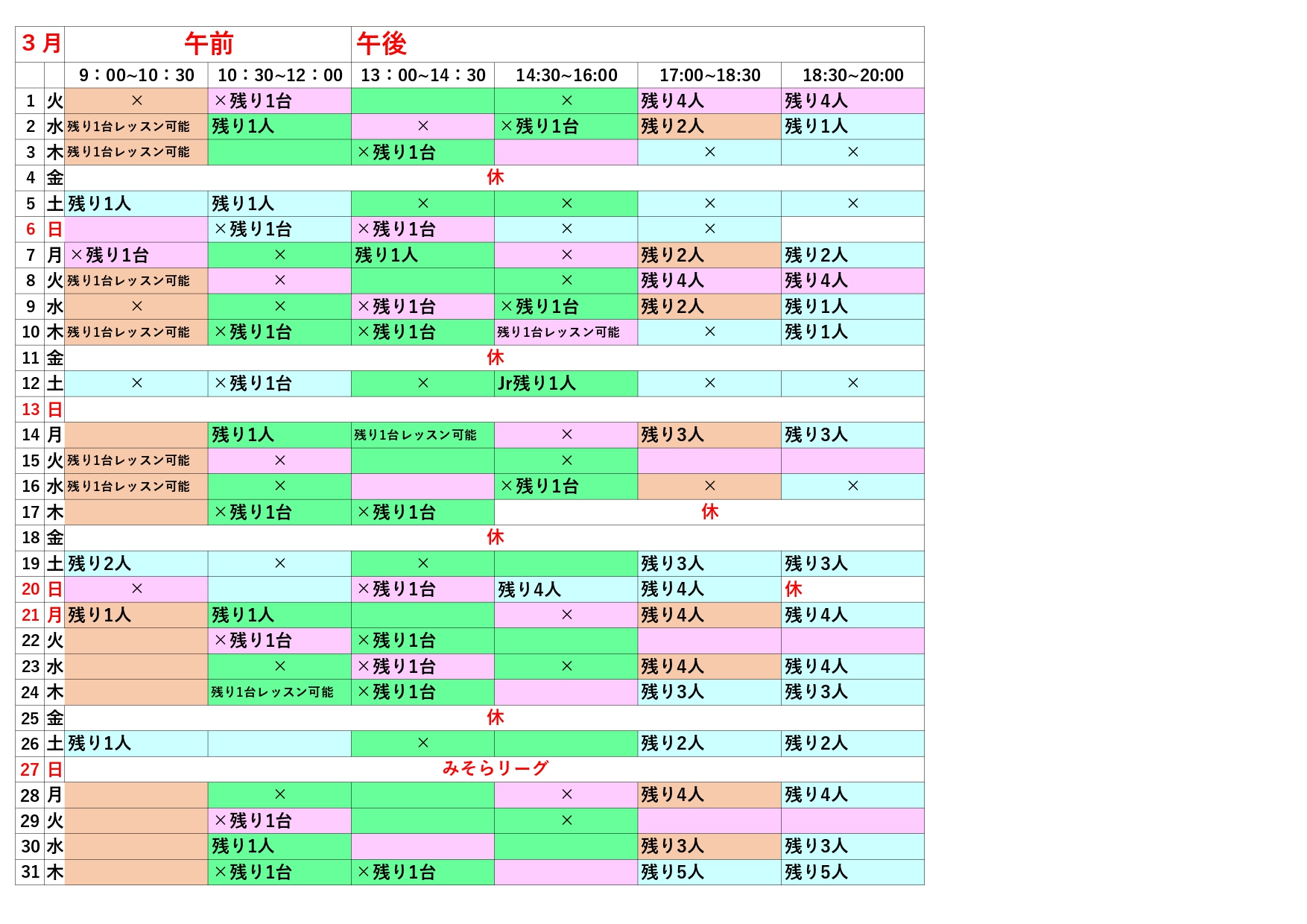Click "休" on the 18th (金) row
1307x924 pixels.
pos(496,537)
